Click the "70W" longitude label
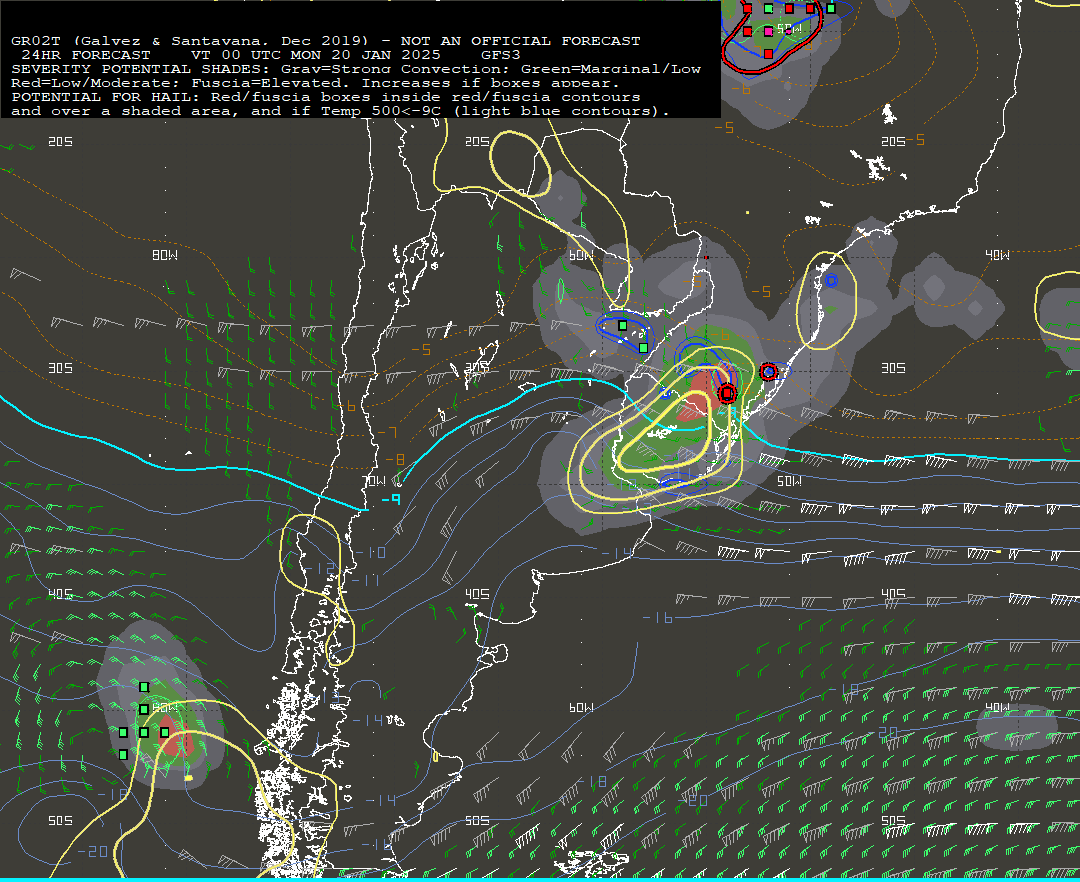Viewport: 1080px width, 882px height. click(x=375, y=481)
